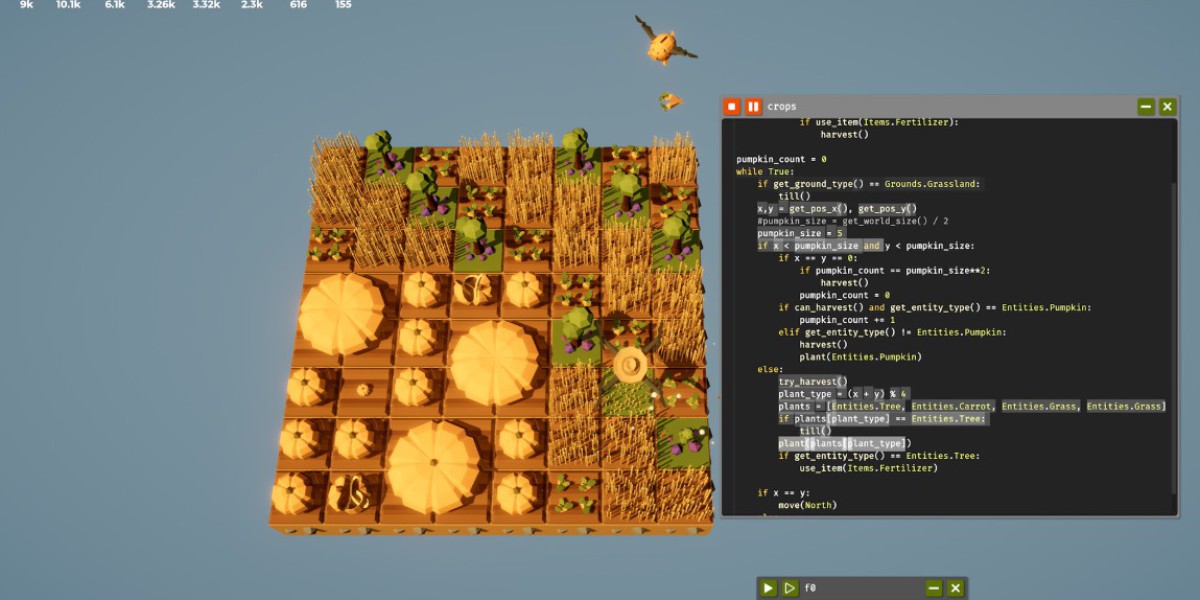This screenshot has width=1200, height=600.
Task: Pause execution of the crops script
Action: click(753, 107)
